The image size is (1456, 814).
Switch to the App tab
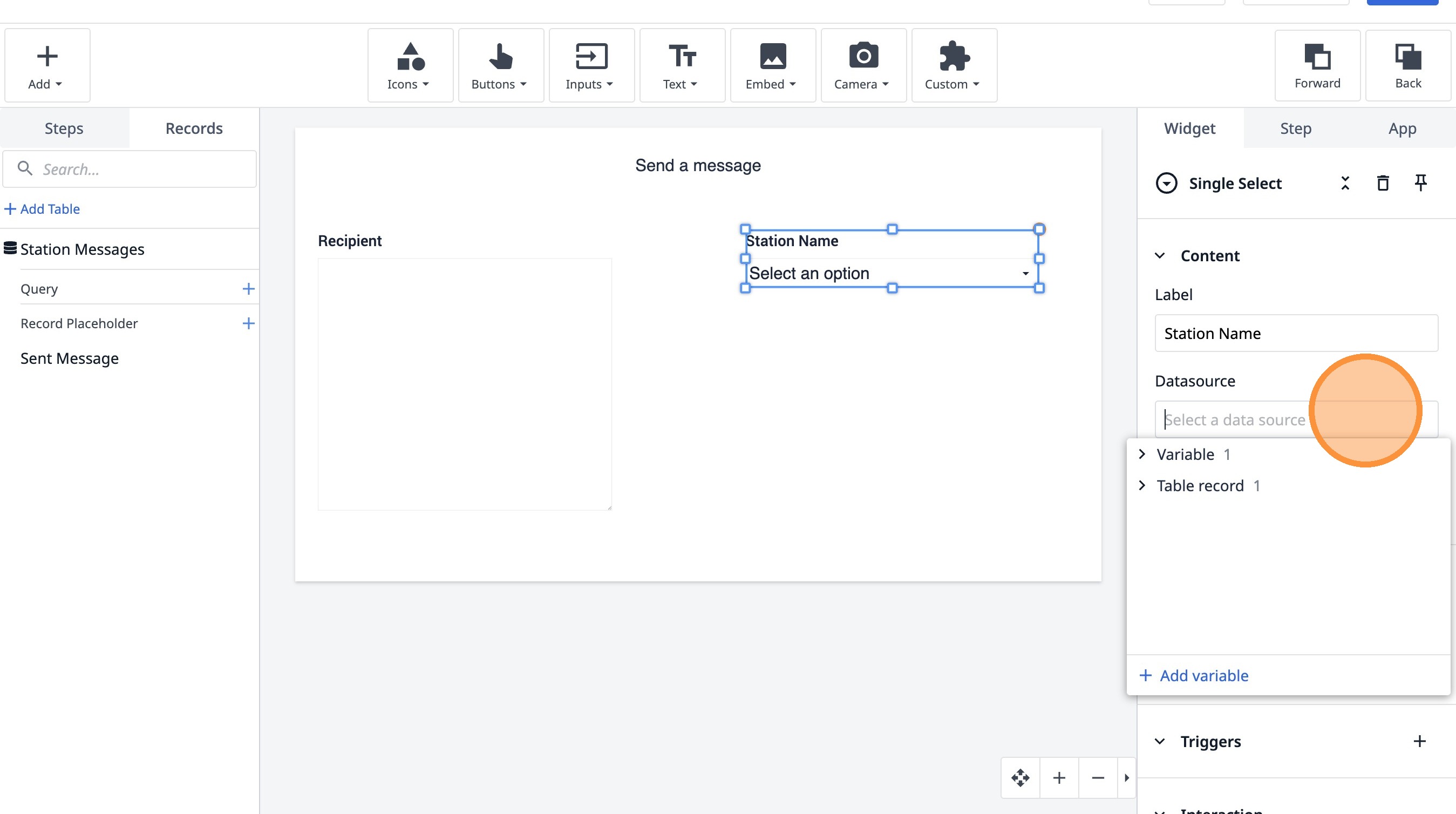(1403, 128)
